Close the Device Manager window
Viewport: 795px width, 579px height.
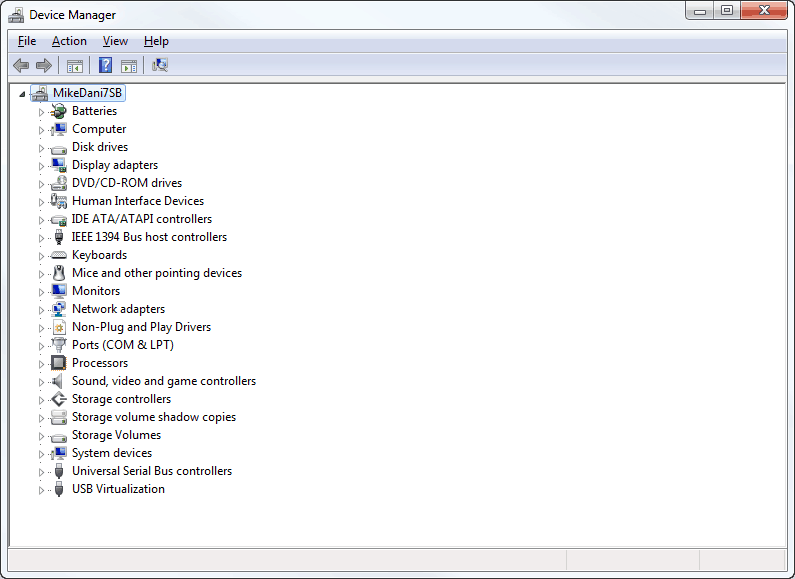(x=764, y=11)
